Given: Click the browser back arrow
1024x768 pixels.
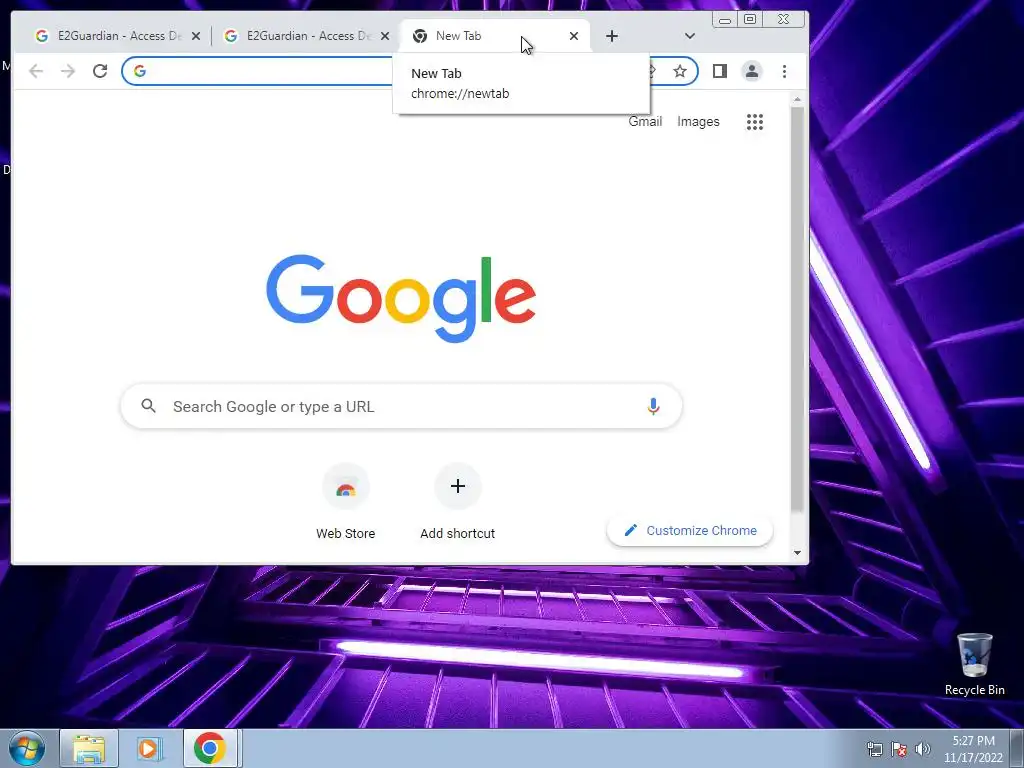Looking at the screenshot, I should coord(36,71).
